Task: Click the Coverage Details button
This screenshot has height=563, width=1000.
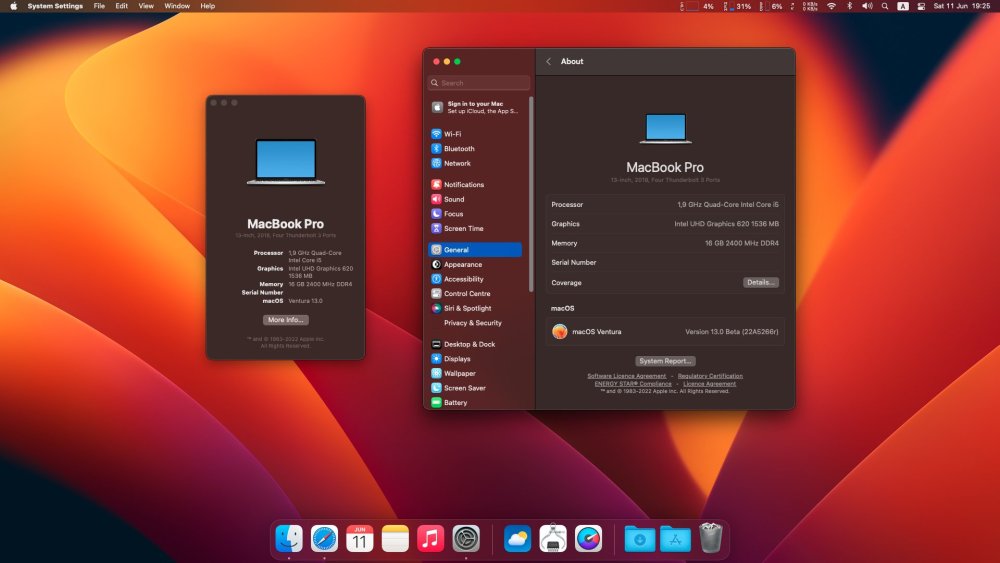Action: click(x=760, y=282)
